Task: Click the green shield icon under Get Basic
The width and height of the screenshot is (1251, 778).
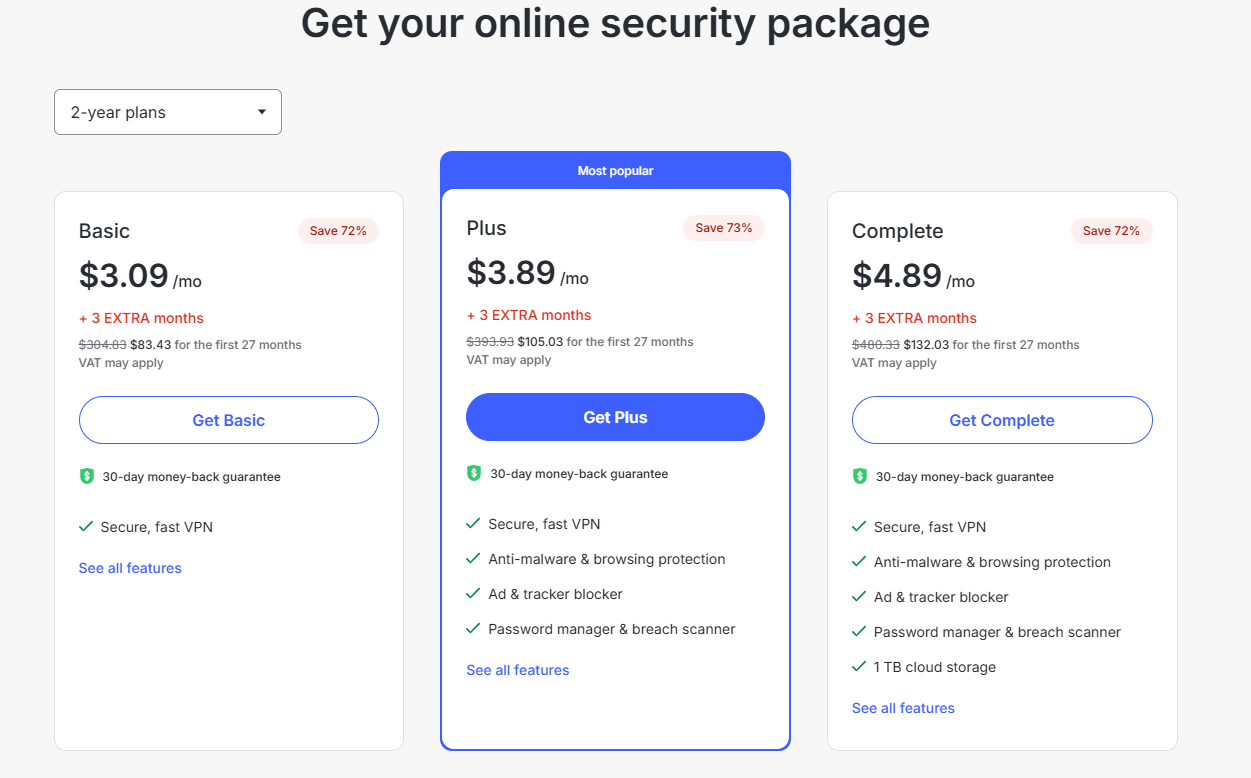Action: (x=86, y=476)
